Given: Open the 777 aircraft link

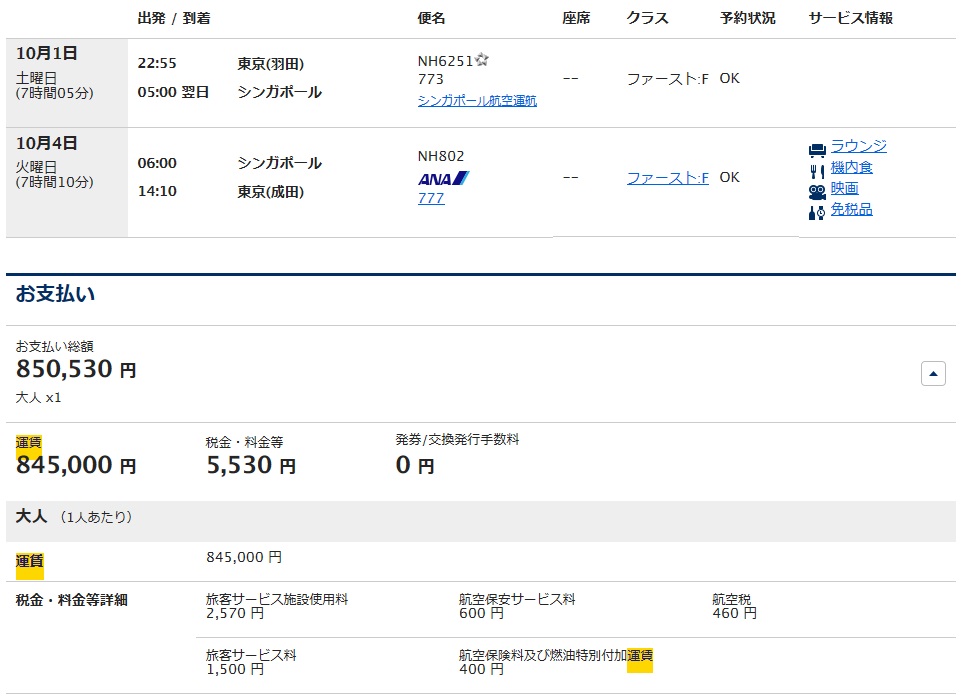Looking at the screenshot, I should pyautogui.click(x=431, y=198).
